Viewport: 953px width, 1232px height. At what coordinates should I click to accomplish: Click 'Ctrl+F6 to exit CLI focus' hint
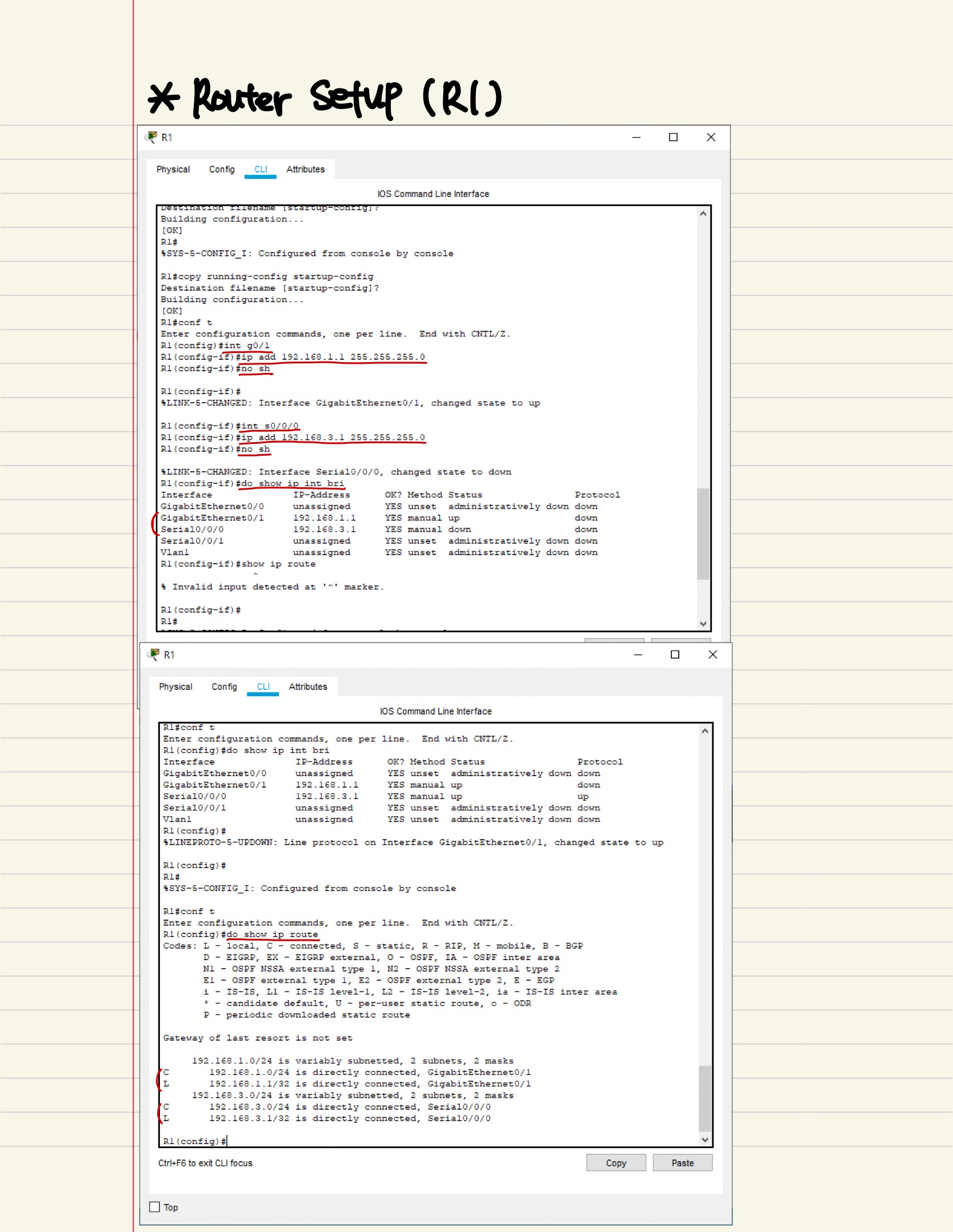tap(205, 1163)
